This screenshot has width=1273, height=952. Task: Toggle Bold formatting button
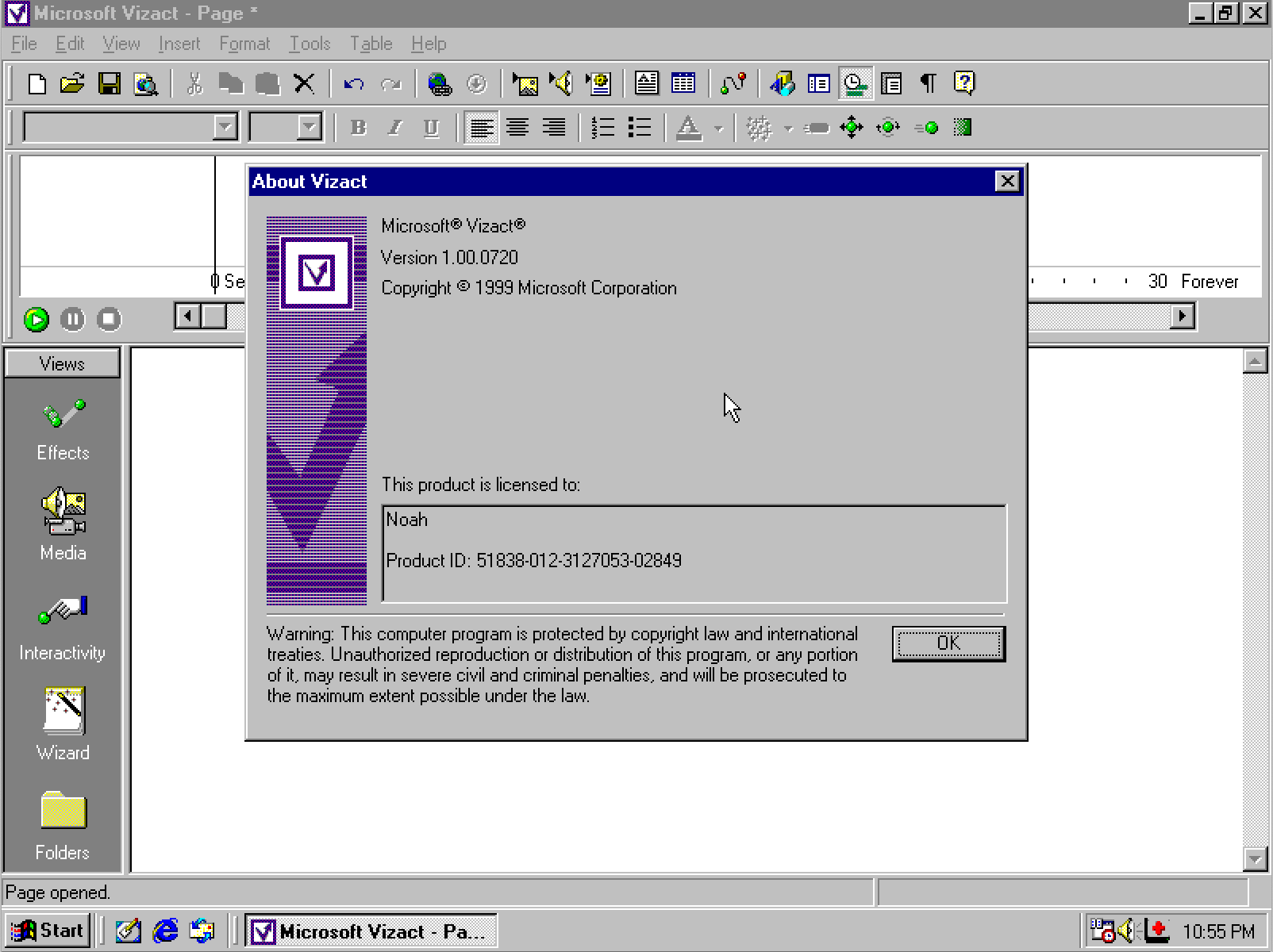click(359, 128)
